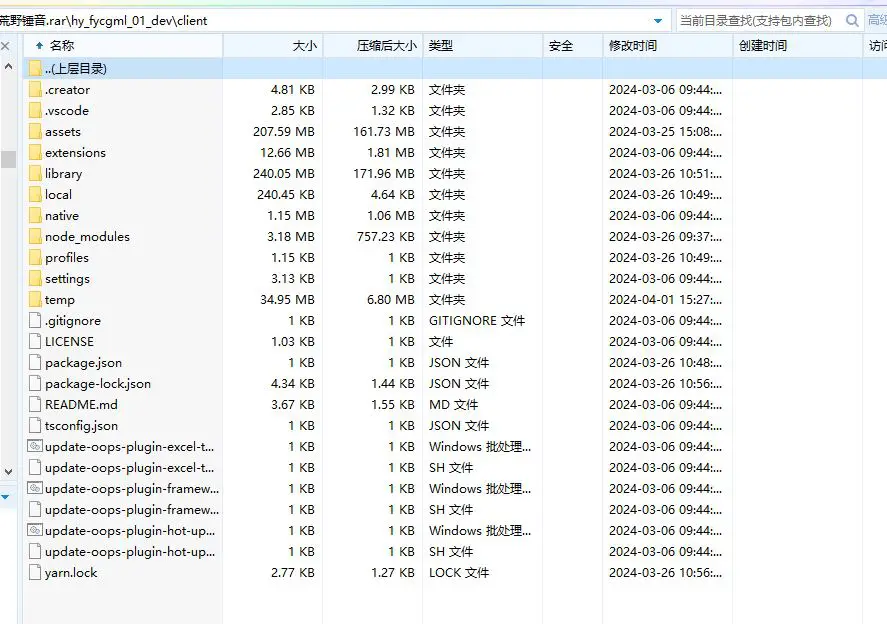Sort by the 大小 column header
This screenshot has width=887, height=624.
[273, 45]
